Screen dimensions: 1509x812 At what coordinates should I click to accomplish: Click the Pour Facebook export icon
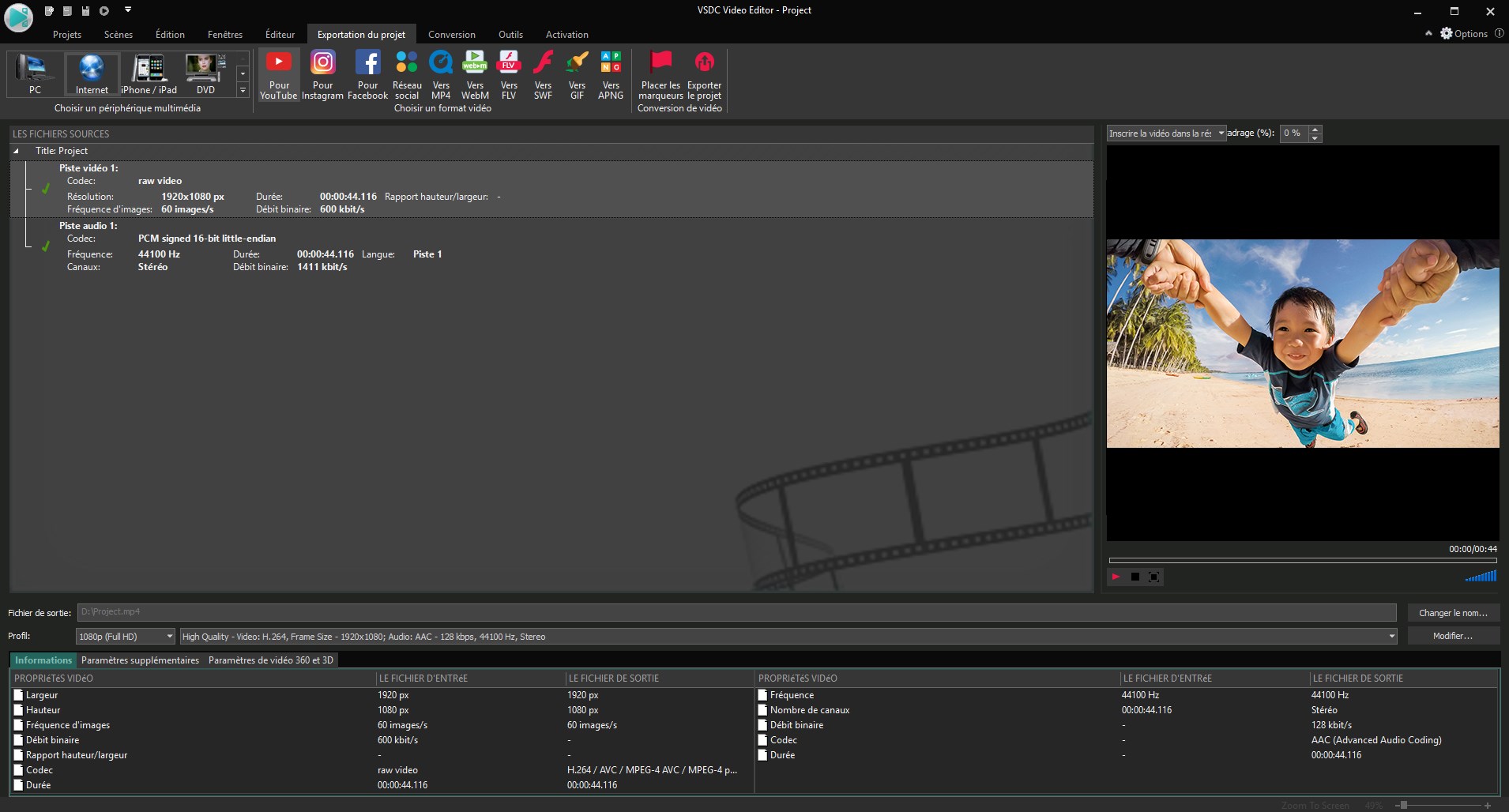367,74
